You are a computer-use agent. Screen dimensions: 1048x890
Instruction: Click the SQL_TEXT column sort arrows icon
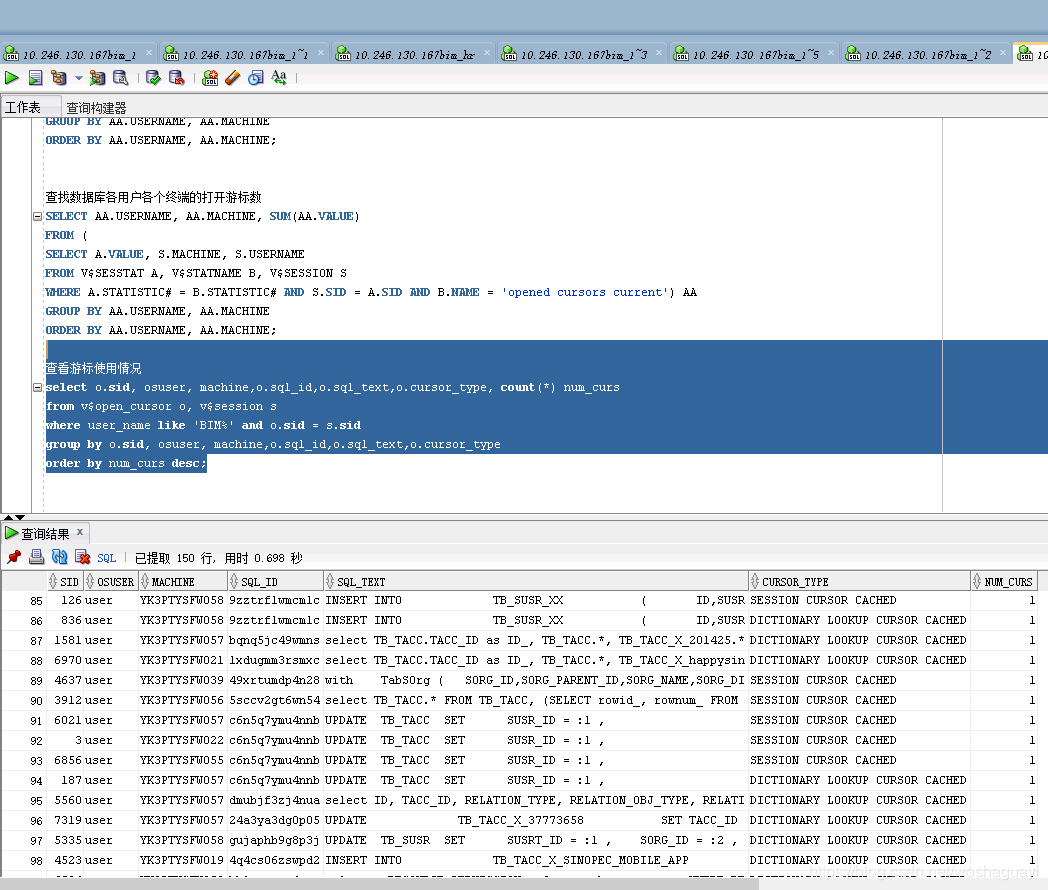tap(330, 581)
